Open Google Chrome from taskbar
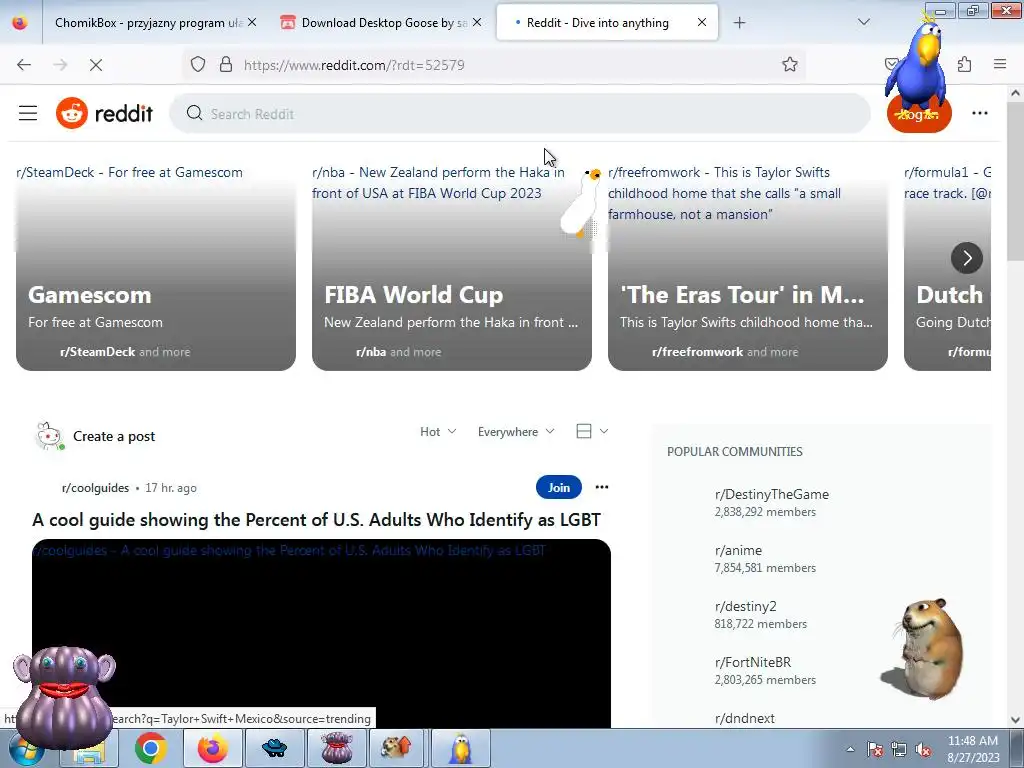This screenshot has width=1024, height=768. 151,748
